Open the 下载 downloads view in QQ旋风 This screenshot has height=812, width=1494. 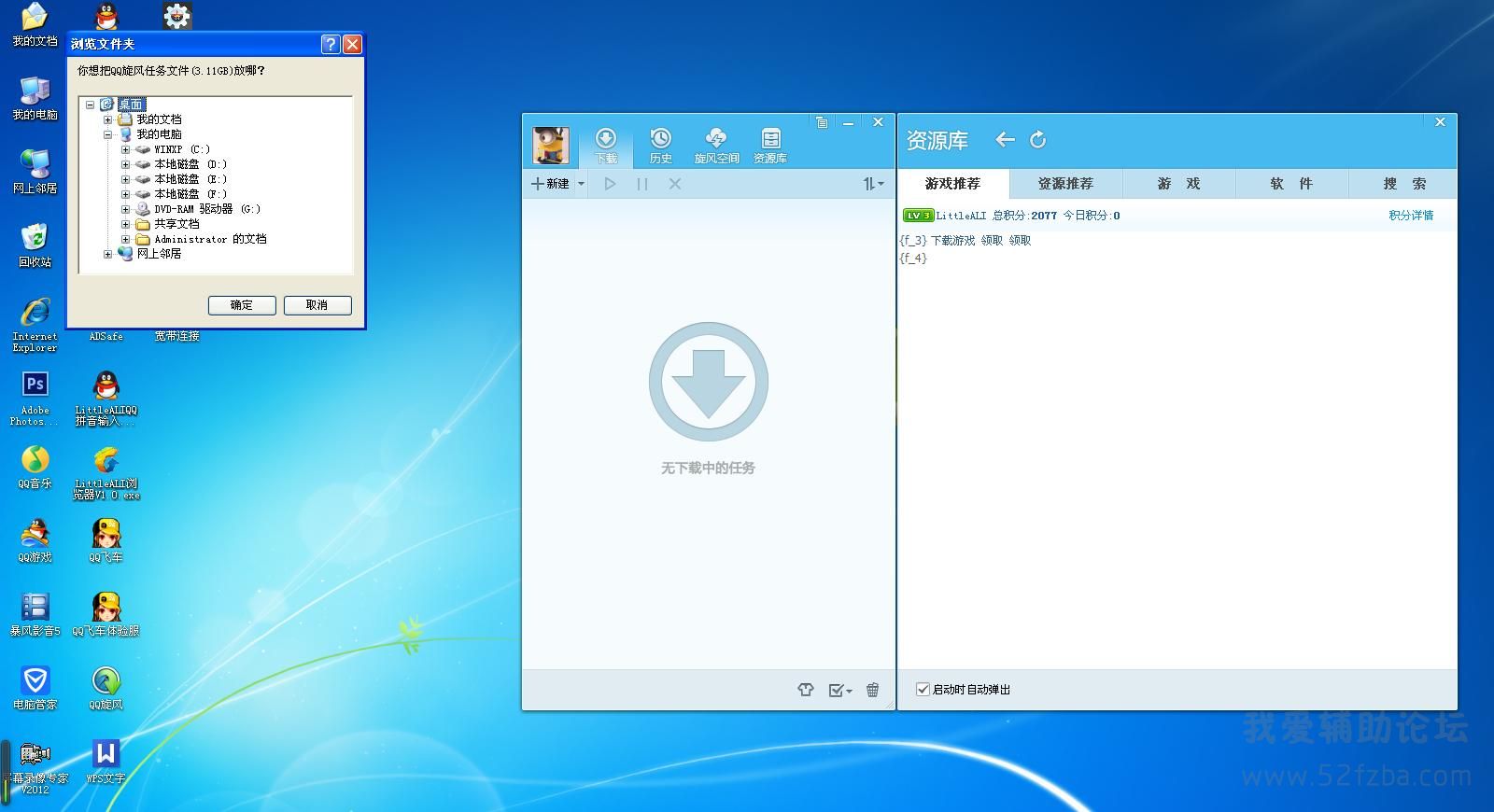[x=606, y=147]
